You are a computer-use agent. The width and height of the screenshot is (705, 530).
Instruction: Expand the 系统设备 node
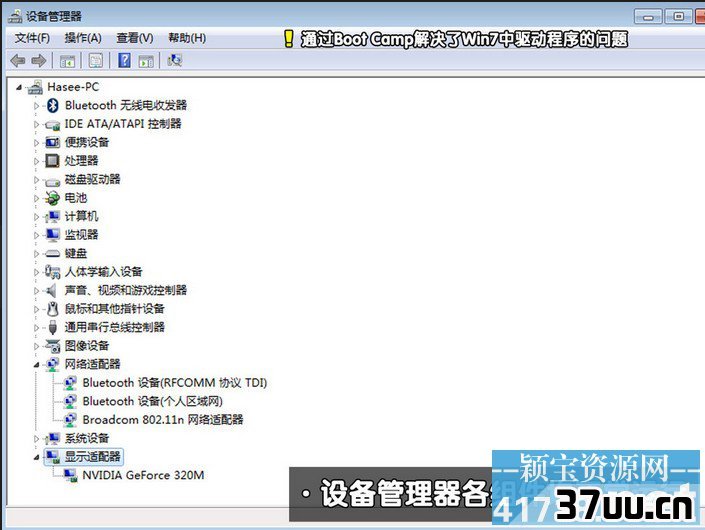pyautogui.click(x=37, y=438)
